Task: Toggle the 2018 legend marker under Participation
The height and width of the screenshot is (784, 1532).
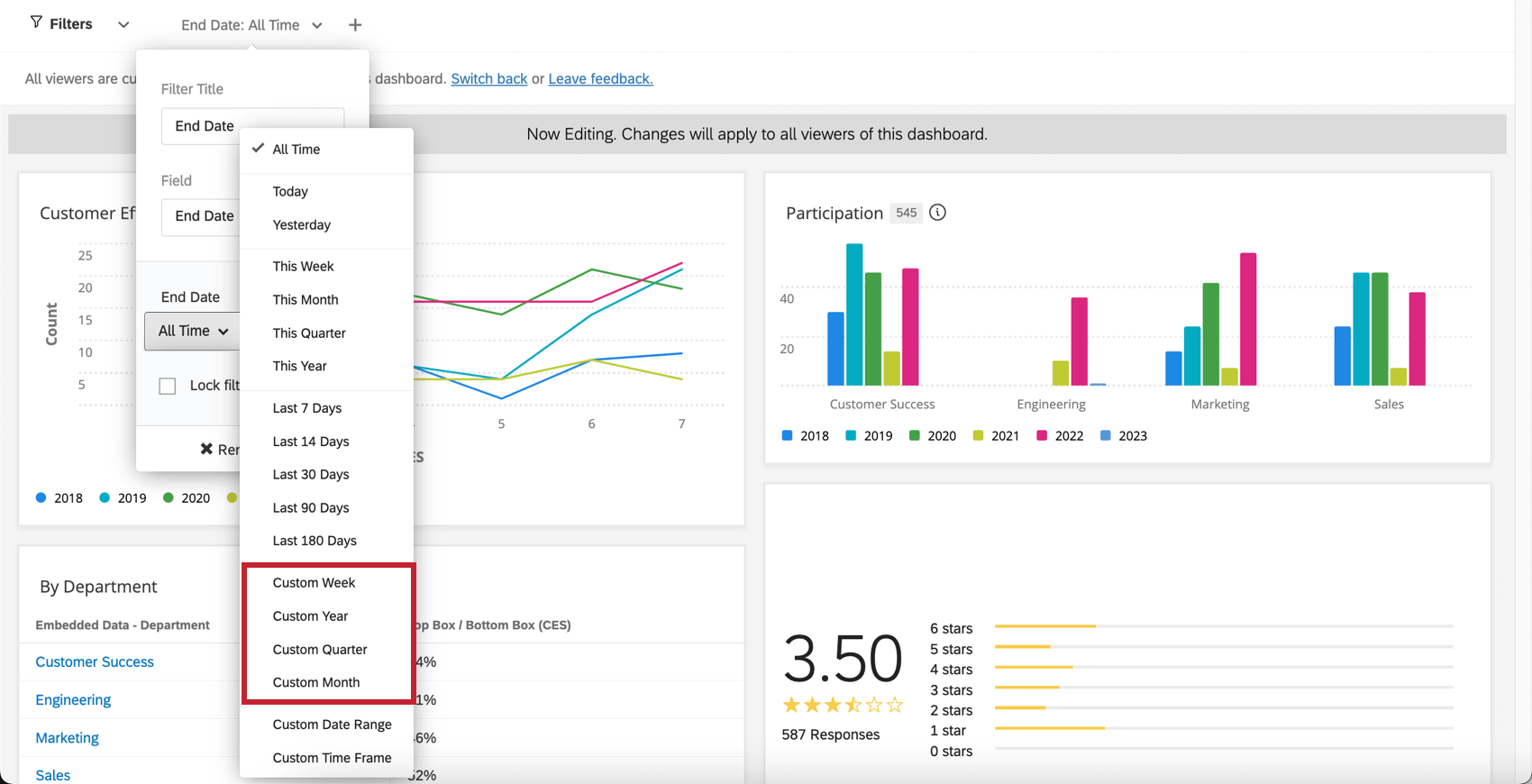Action: 787,435
